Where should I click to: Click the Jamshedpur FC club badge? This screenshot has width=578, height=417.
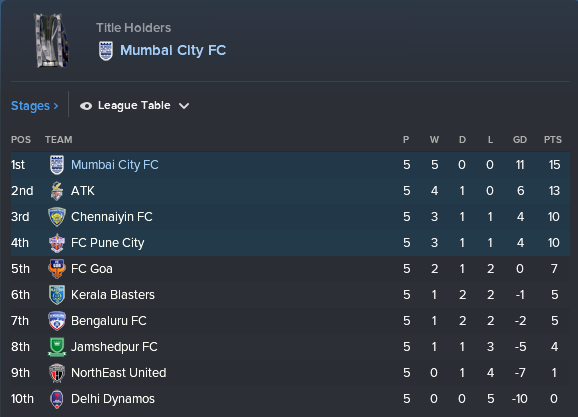[57, 347]
